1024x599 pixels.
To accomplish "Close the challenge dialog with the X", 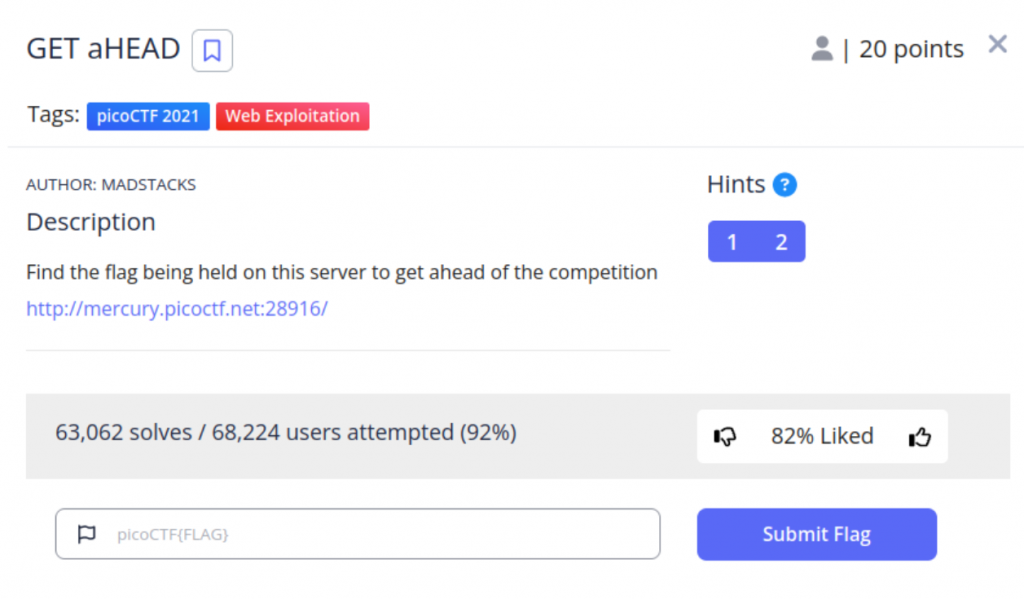I will 997,44.
